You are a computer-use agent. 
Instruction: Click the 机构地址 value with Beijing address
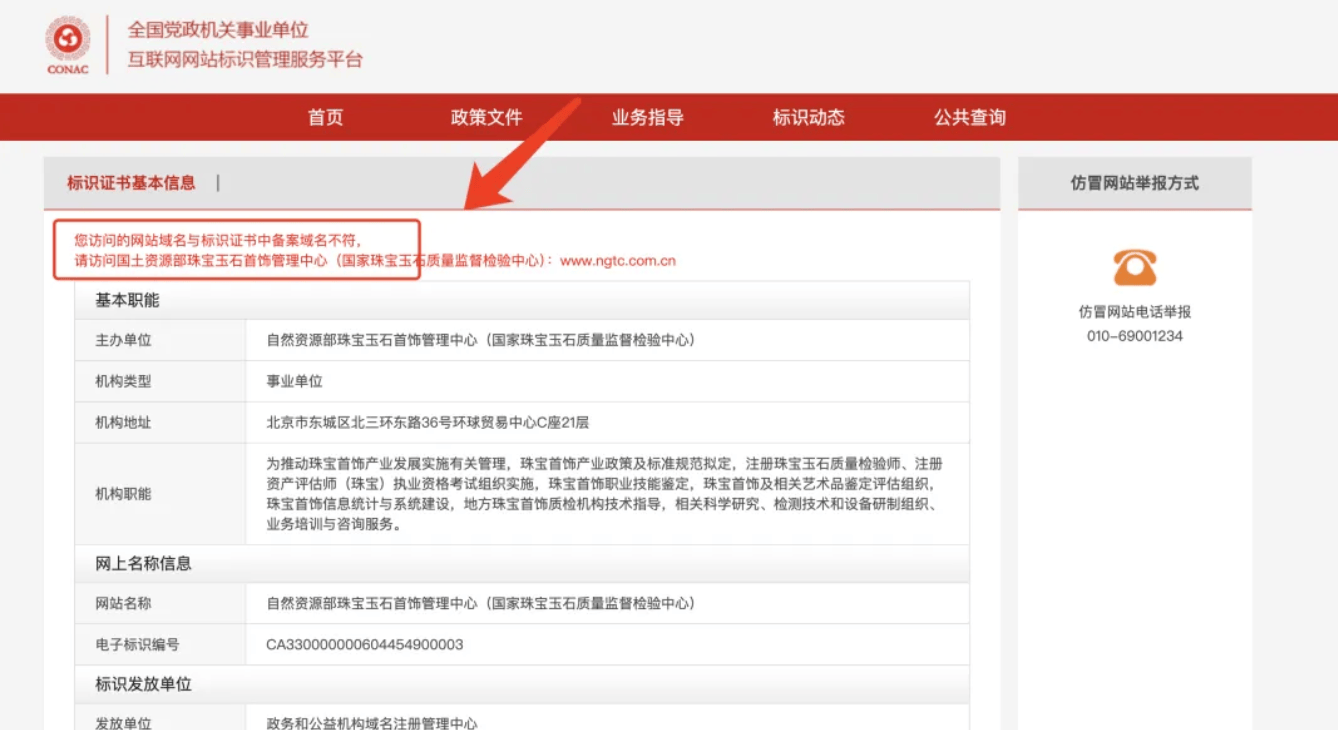[427, 422]
